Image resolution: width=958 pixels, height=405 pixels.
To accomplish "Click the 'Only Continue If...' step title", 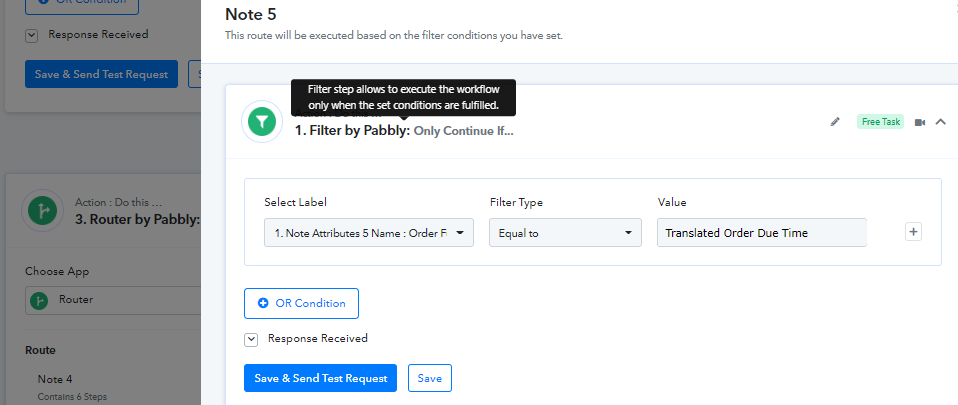I will point(464,131).
